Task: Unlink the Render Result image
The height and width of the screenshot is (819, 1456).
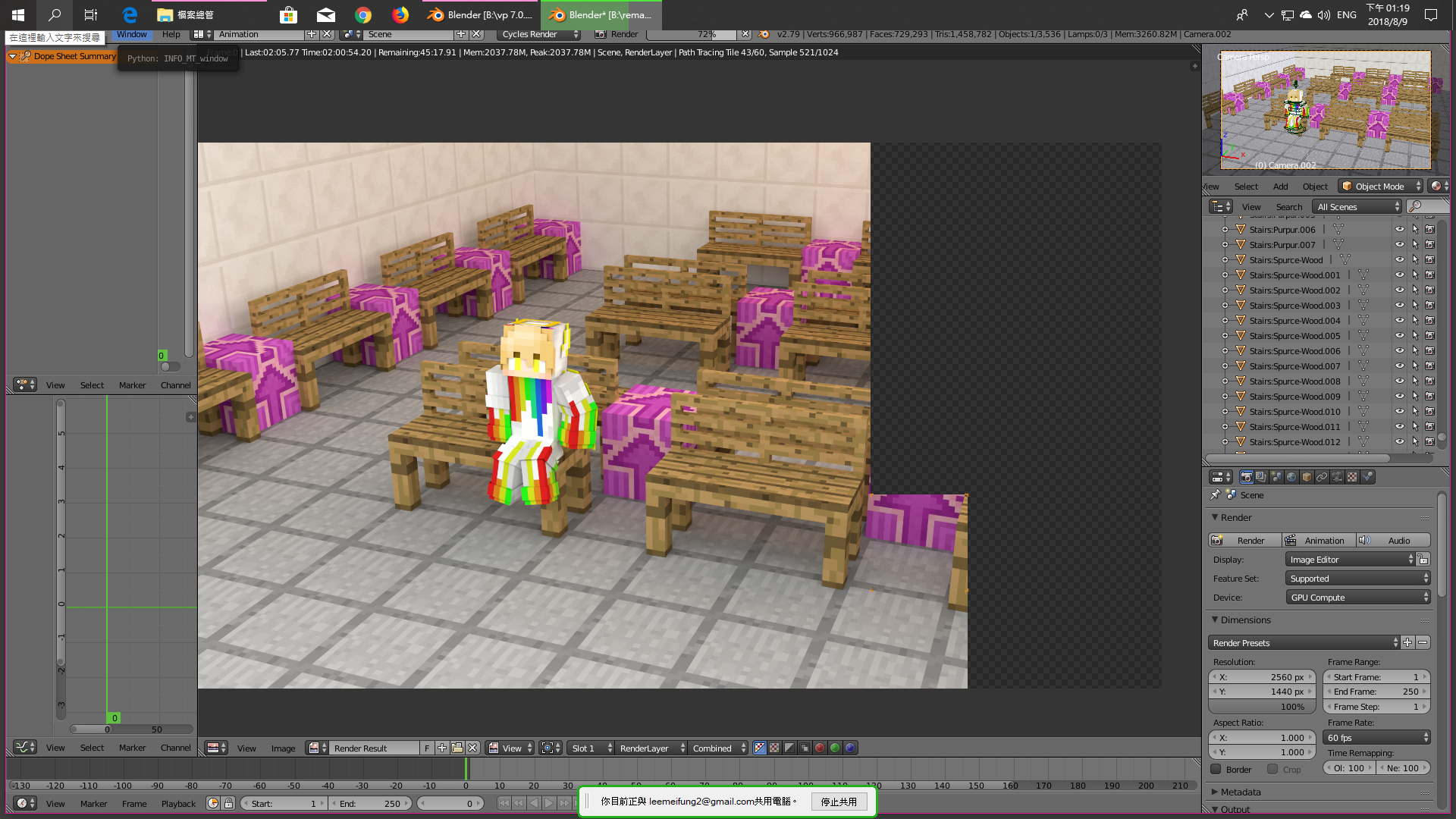Action: (x=472, y=748)
